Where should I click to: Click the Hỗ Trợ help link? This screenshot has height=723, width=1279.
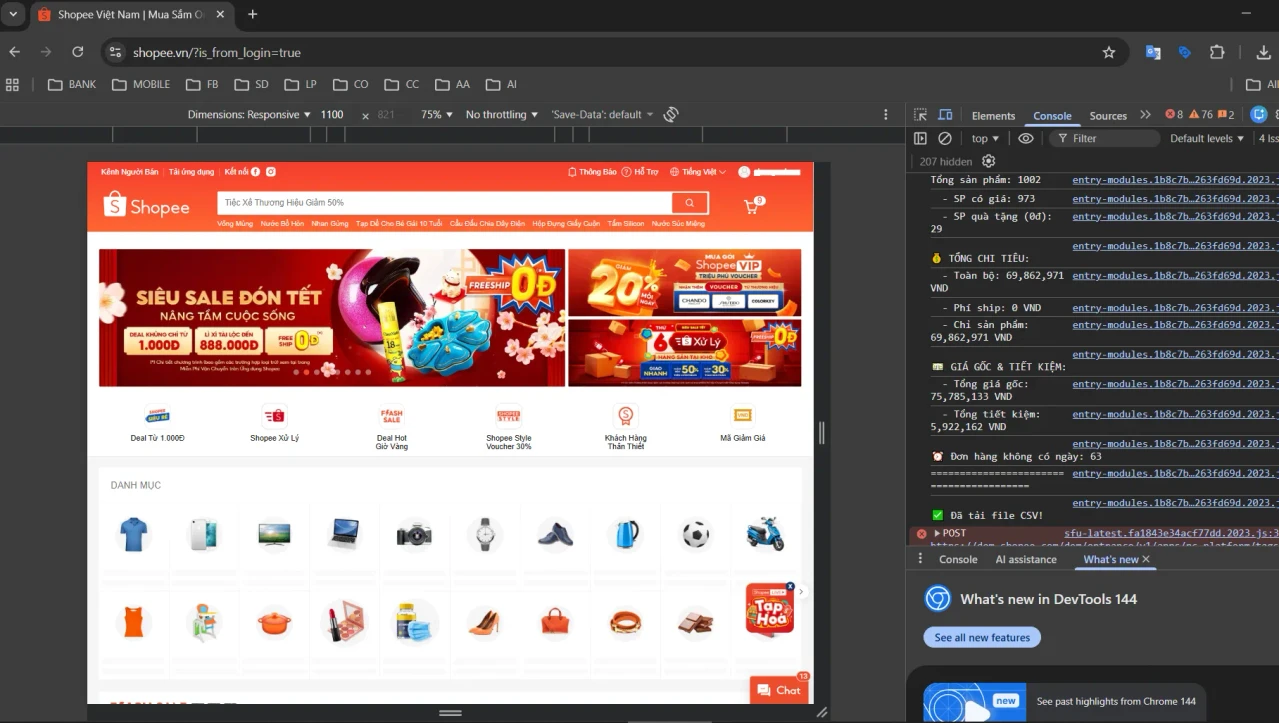(x=640, y=172)
